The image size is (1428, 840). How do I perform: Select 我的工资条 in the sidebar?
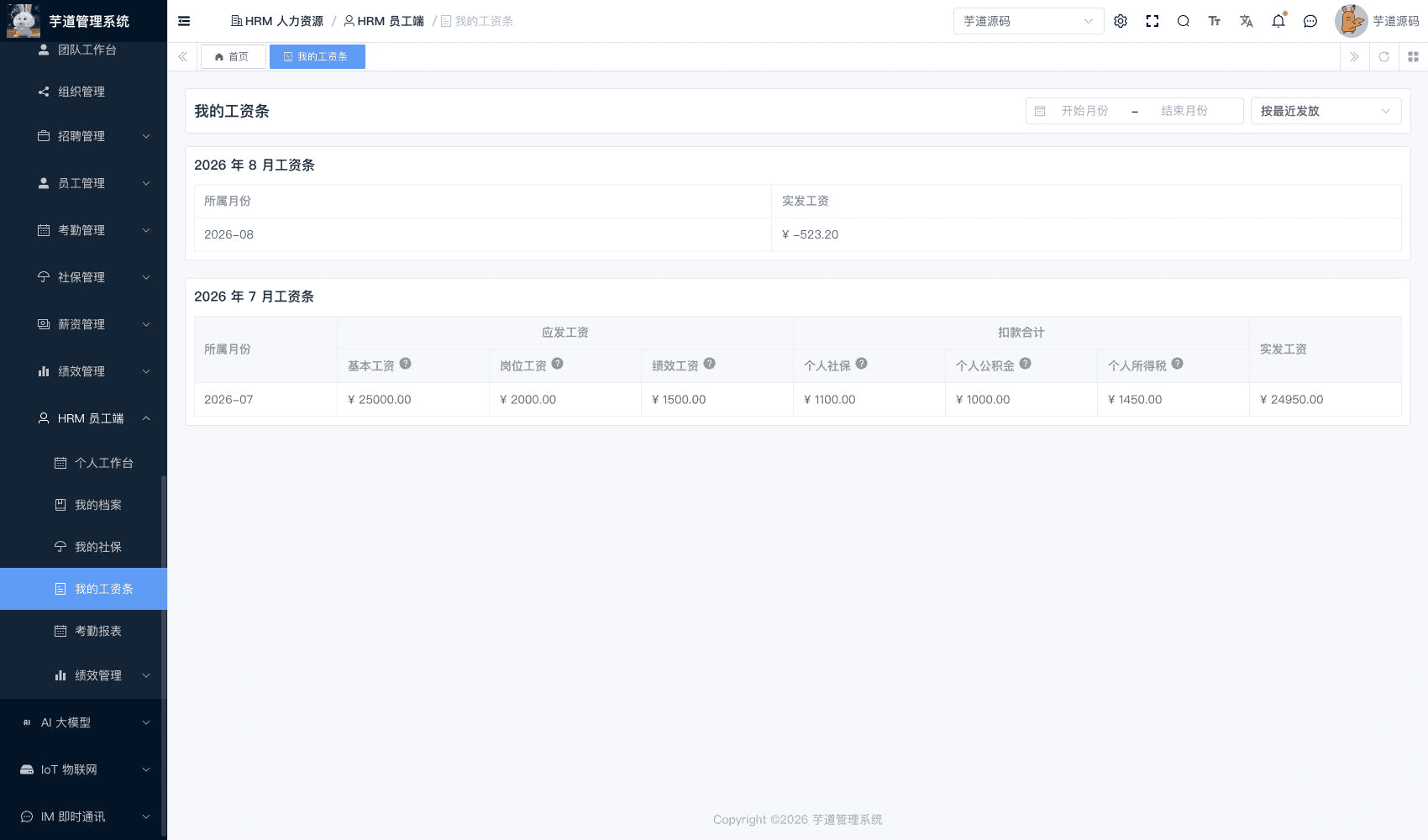pos(83,589)
